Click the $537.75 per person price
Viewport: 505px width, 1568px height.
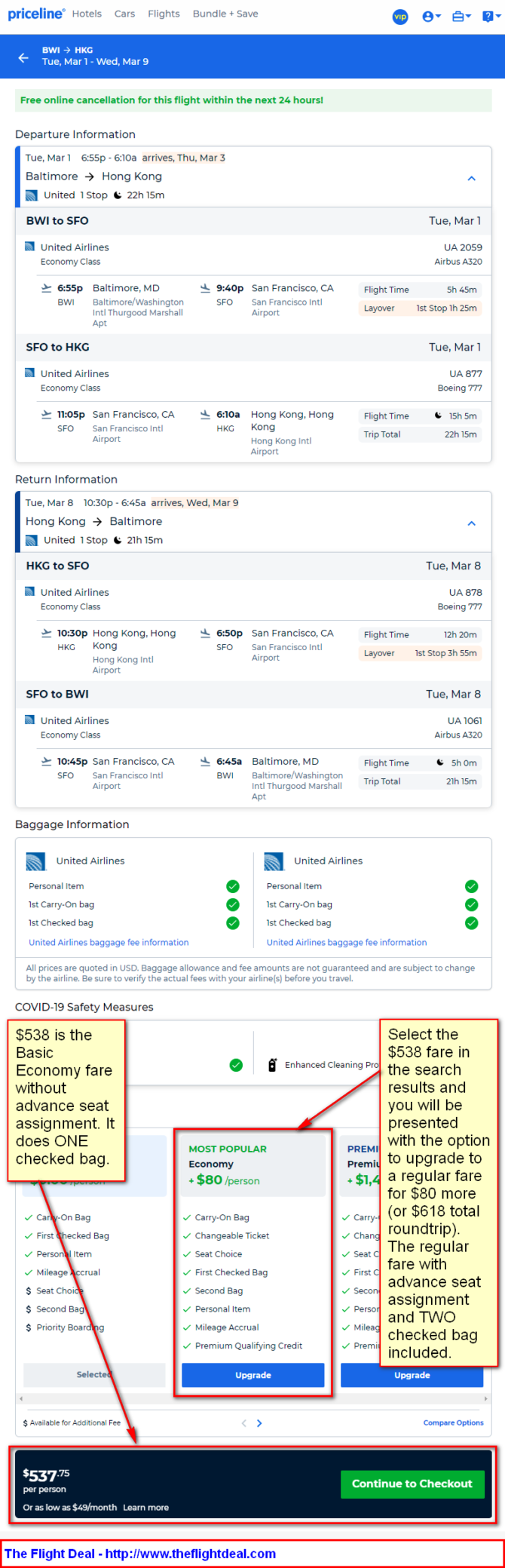point(47,1476)
